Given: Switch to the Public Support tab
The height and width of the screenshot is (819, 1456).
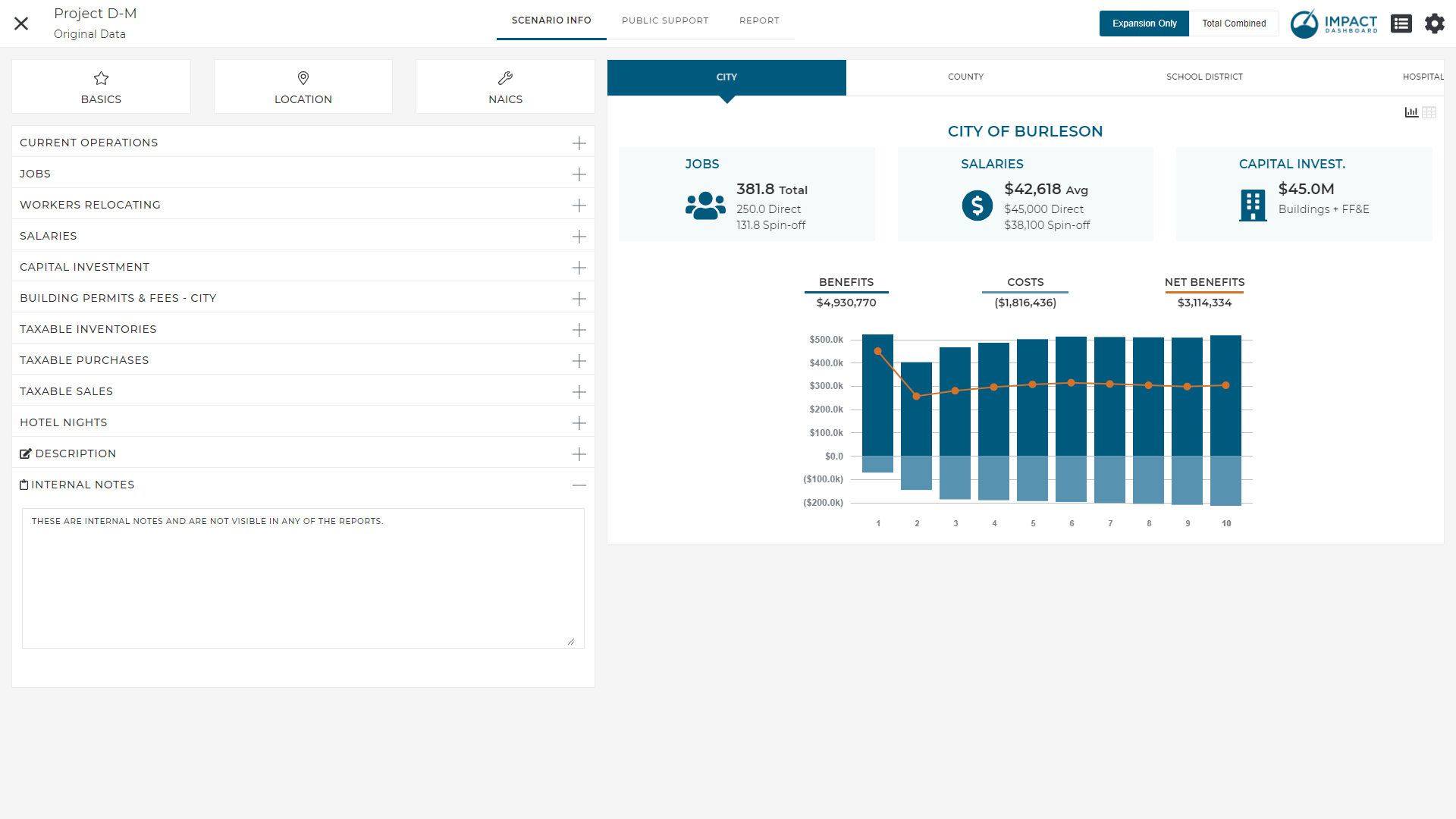Looking at the screenshot, I should [665, 20].
